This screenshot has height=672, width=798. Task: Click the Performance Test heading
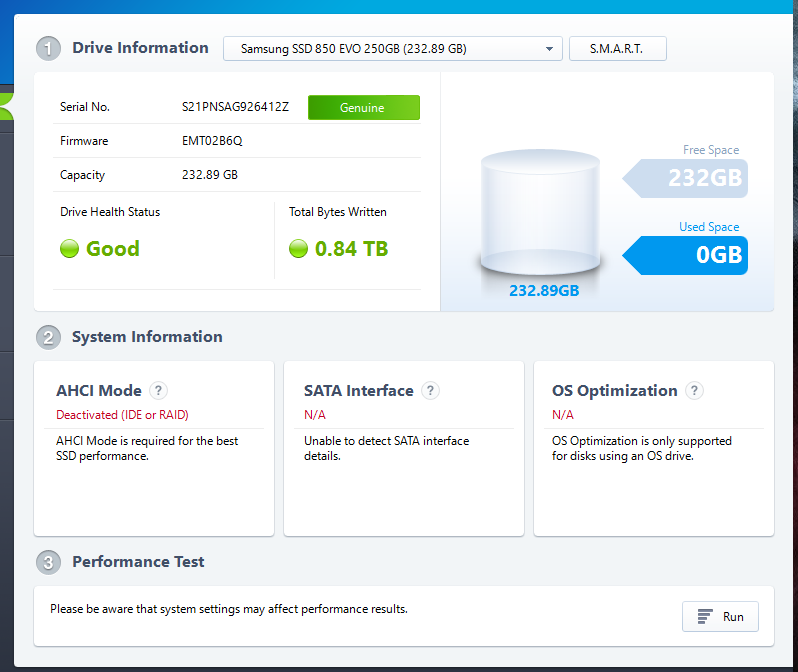click(x=138, y=562)
